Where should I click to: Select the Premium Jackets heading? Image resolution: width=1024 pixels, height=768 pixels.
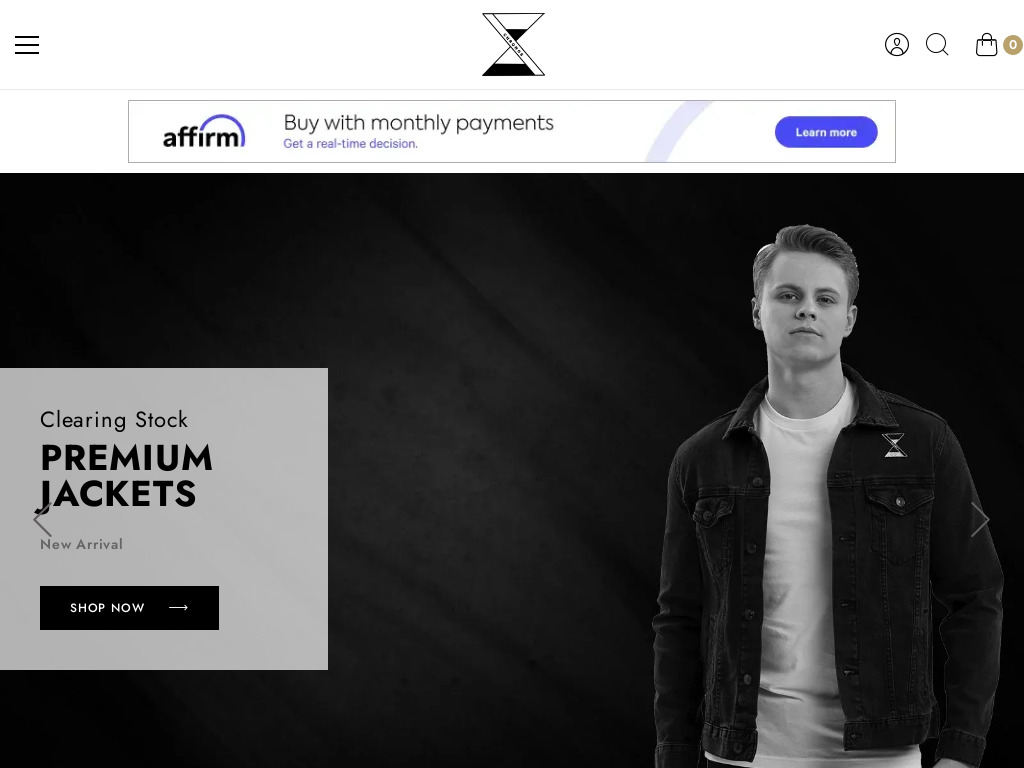pos(127,475)
